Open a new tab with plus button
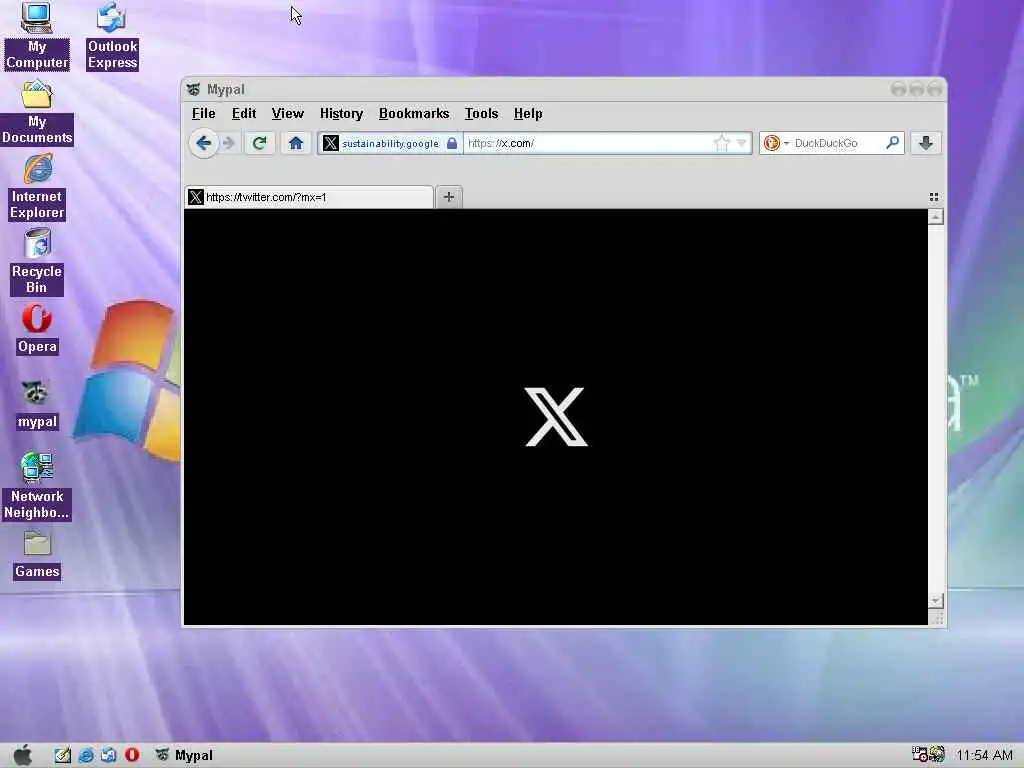 coord(449,197)
